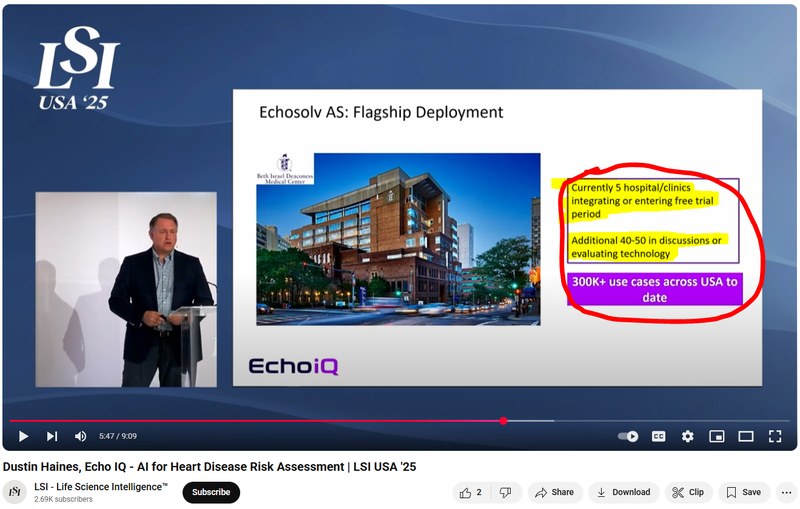Screen dimensions: 800x509
Task: Open the video settings gear
Action: coord(687,436)
